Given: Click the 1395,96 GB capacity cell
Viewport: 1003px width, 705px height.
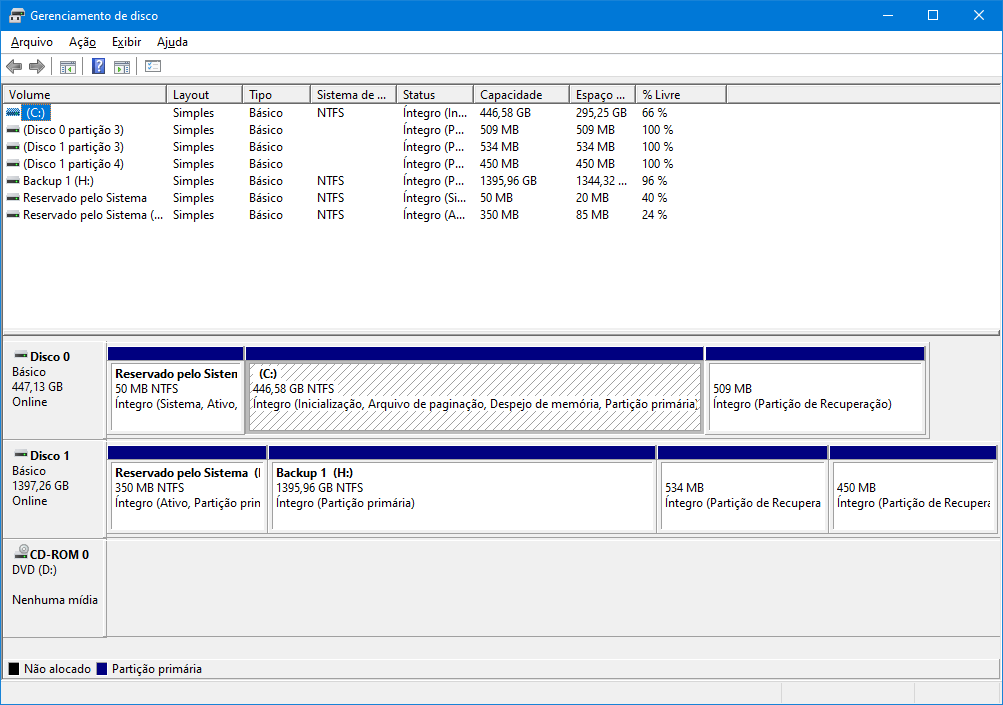Looking at the screenshot, I should click(509, 181).
